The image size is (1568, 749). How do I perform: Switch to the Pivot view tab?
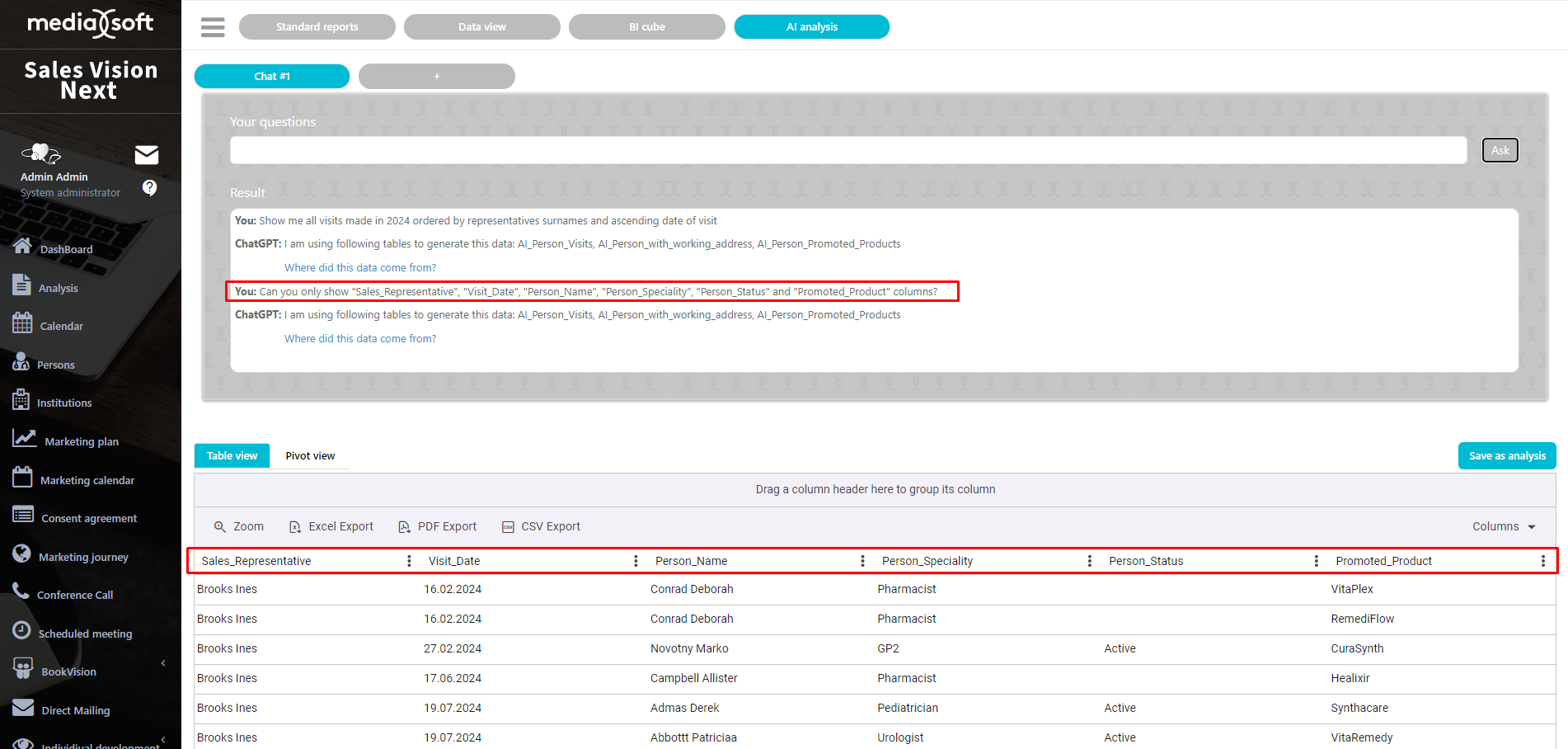coord(310,455)
